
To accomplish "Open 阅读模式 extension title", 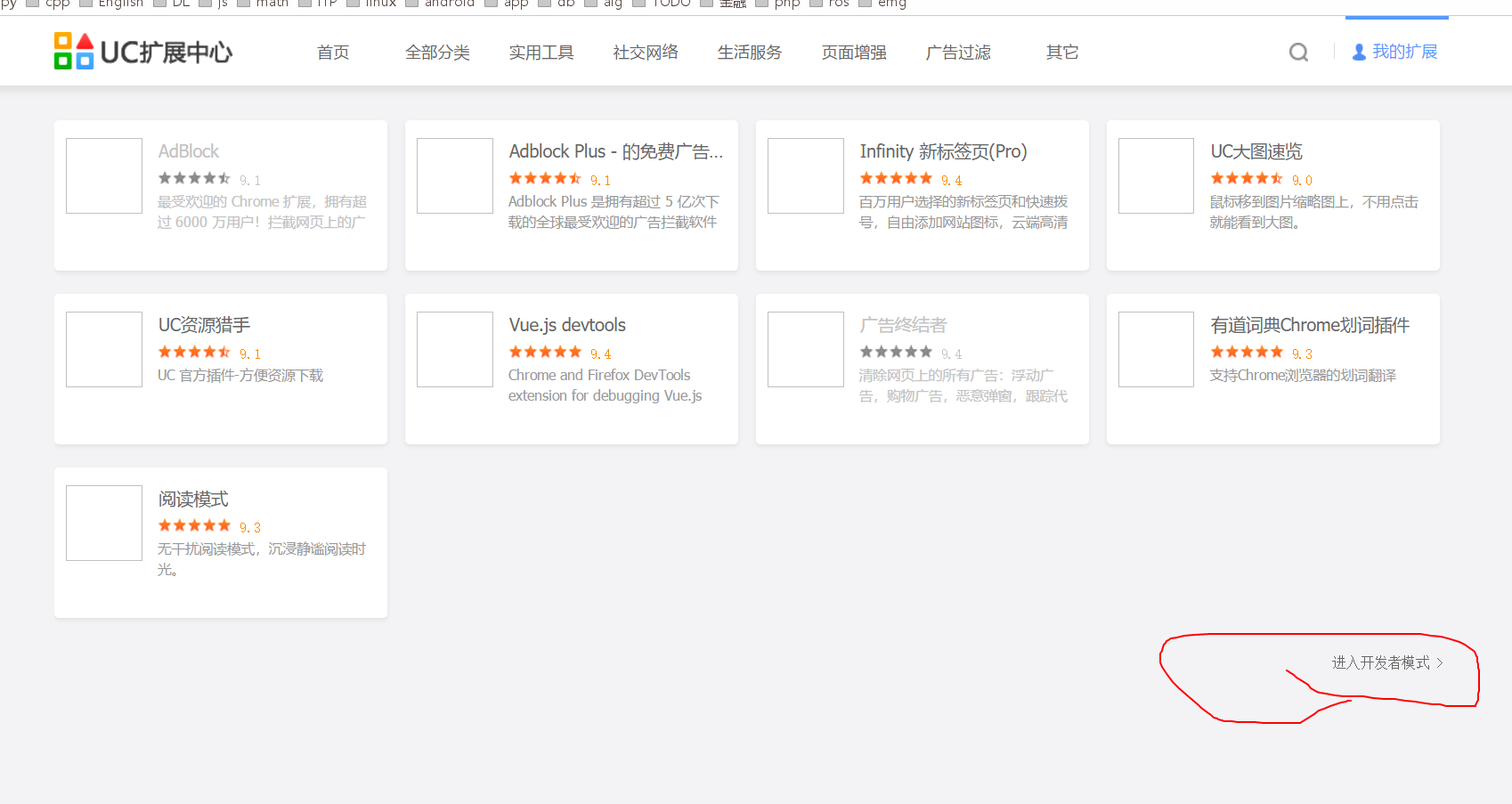I will tap(193, 499).
